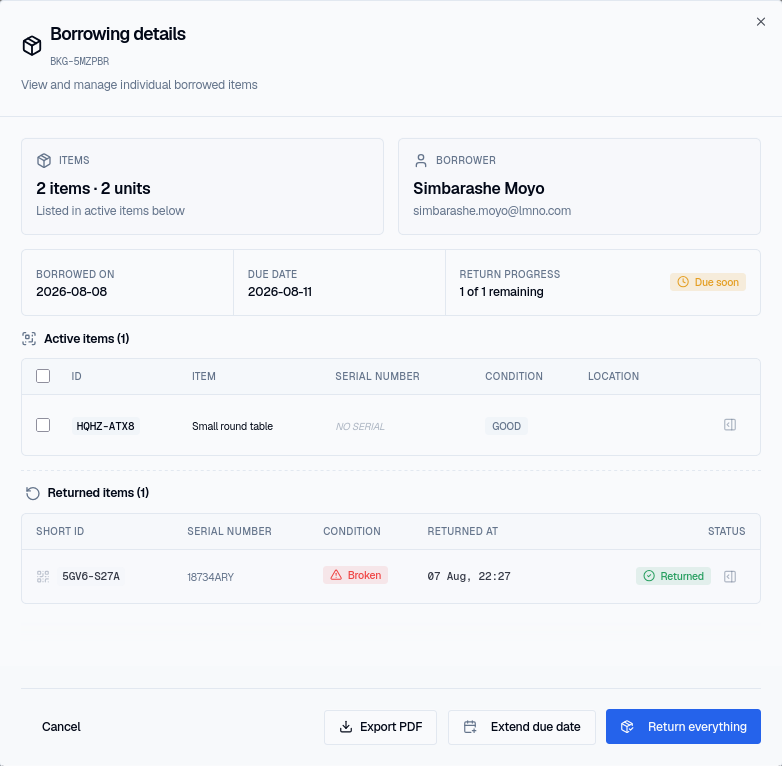The width and height of the screenshot is (782, 766).
Task: Click the Small round table item name
Action: click(232, 426)
